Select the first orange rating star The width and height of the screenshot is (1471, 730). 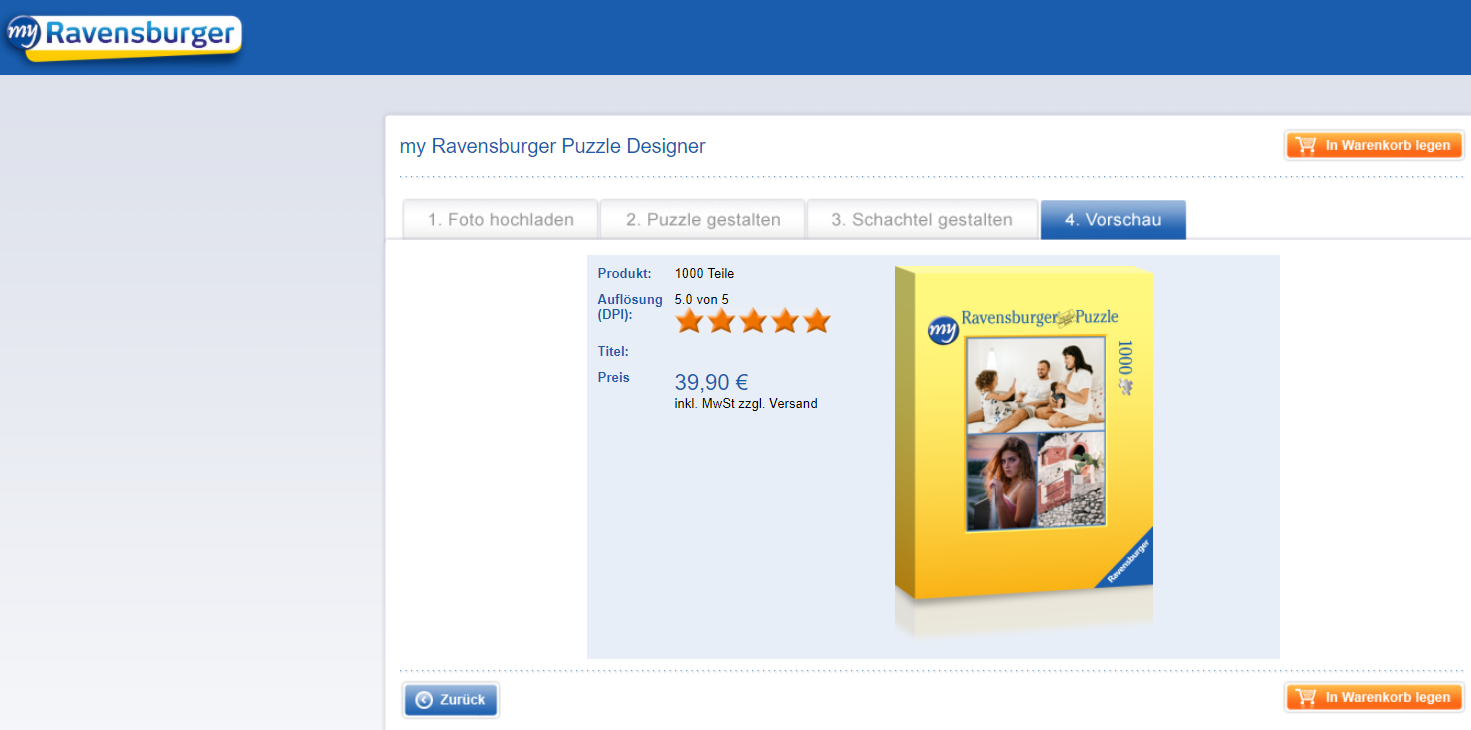pyautogui.click(x=689, y=321)
